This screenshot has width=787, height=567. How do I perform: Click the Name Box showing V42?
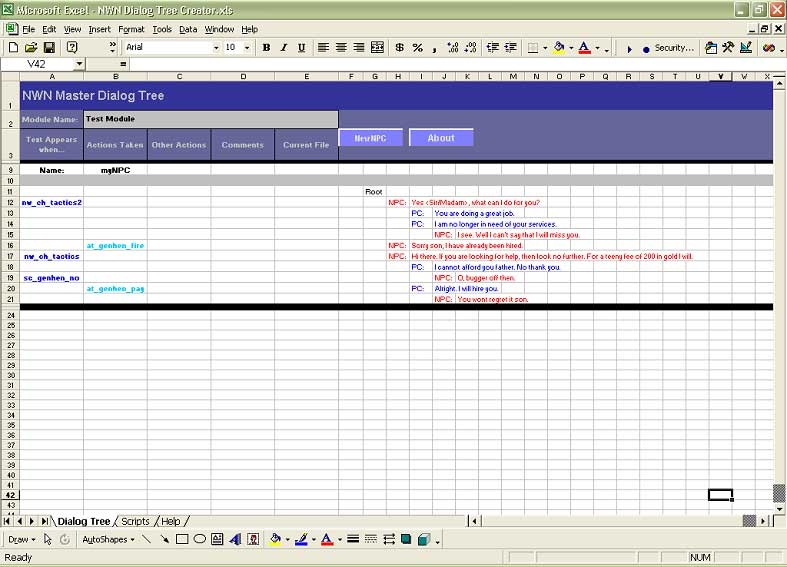click(x=37, y=63)
